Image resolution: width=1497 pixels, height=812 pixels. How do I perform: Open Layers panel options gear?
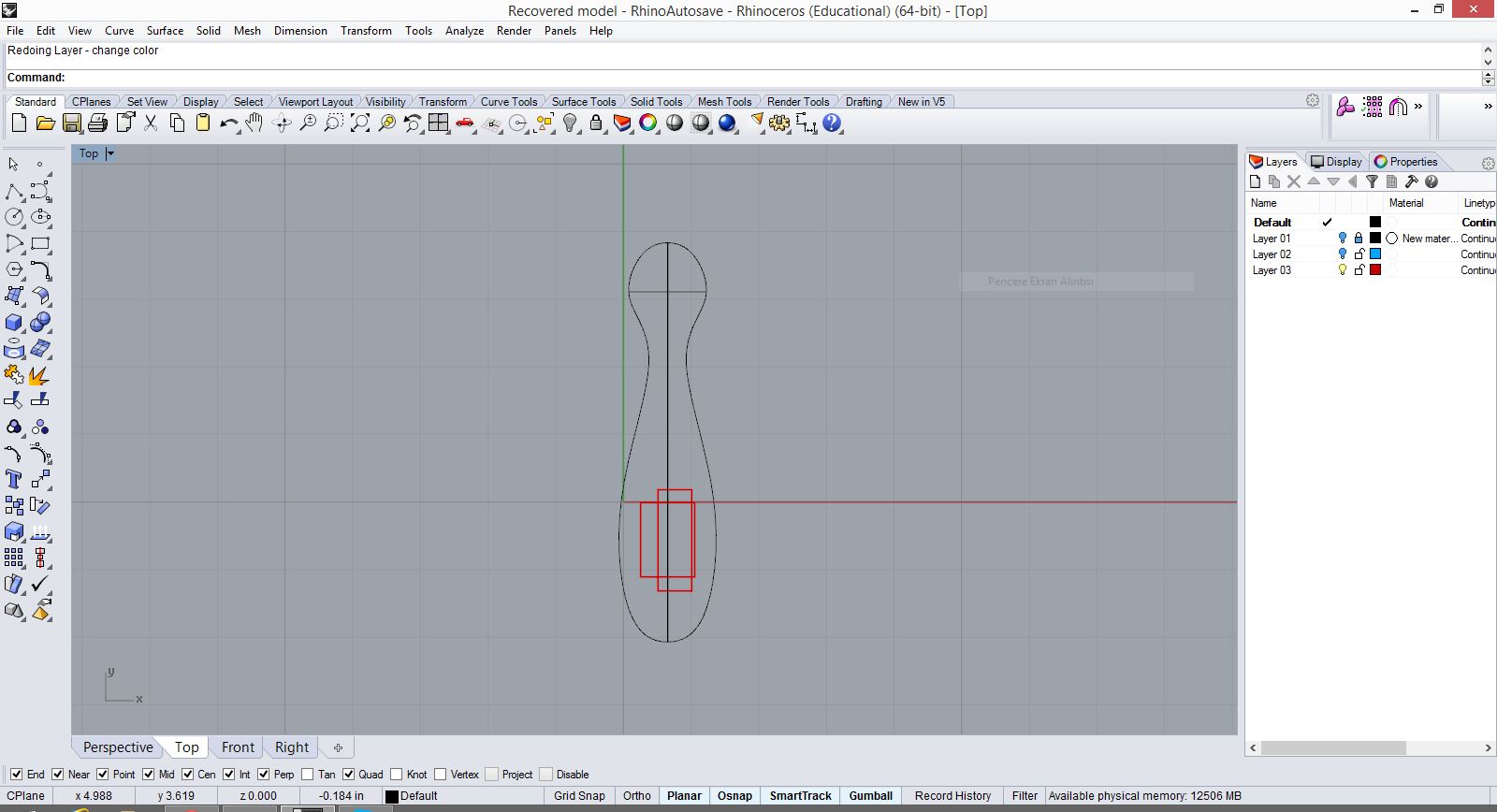1488,163
